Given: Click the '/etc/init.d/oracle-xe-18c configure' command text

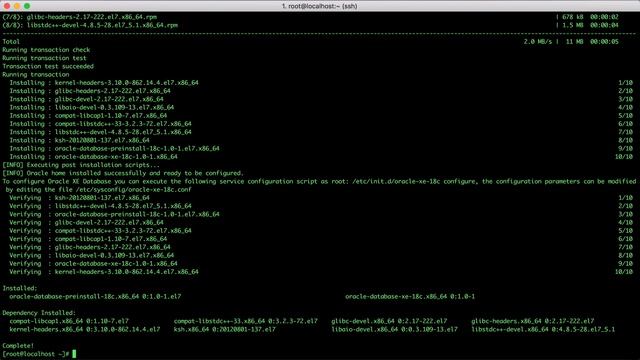Looking at the screenshot, I should point(414,181).
